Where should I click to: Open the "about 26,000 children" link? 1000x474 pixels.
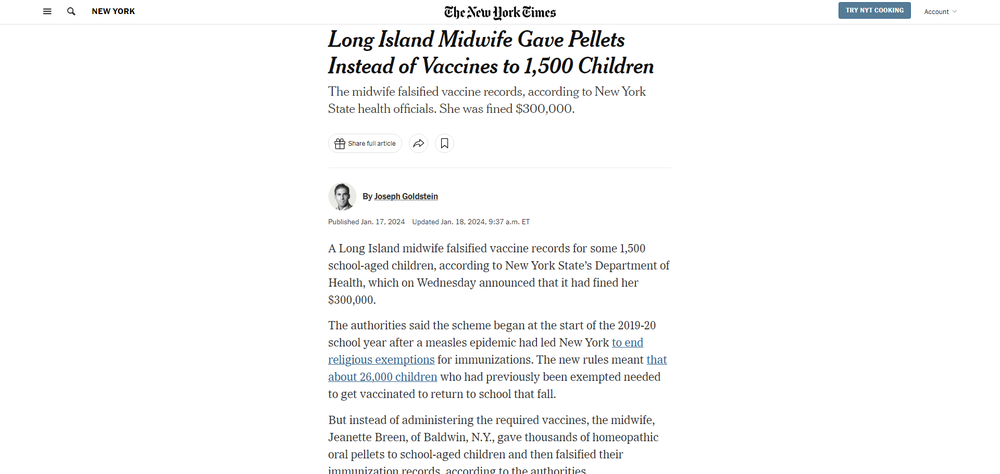[x=383, y=377]
